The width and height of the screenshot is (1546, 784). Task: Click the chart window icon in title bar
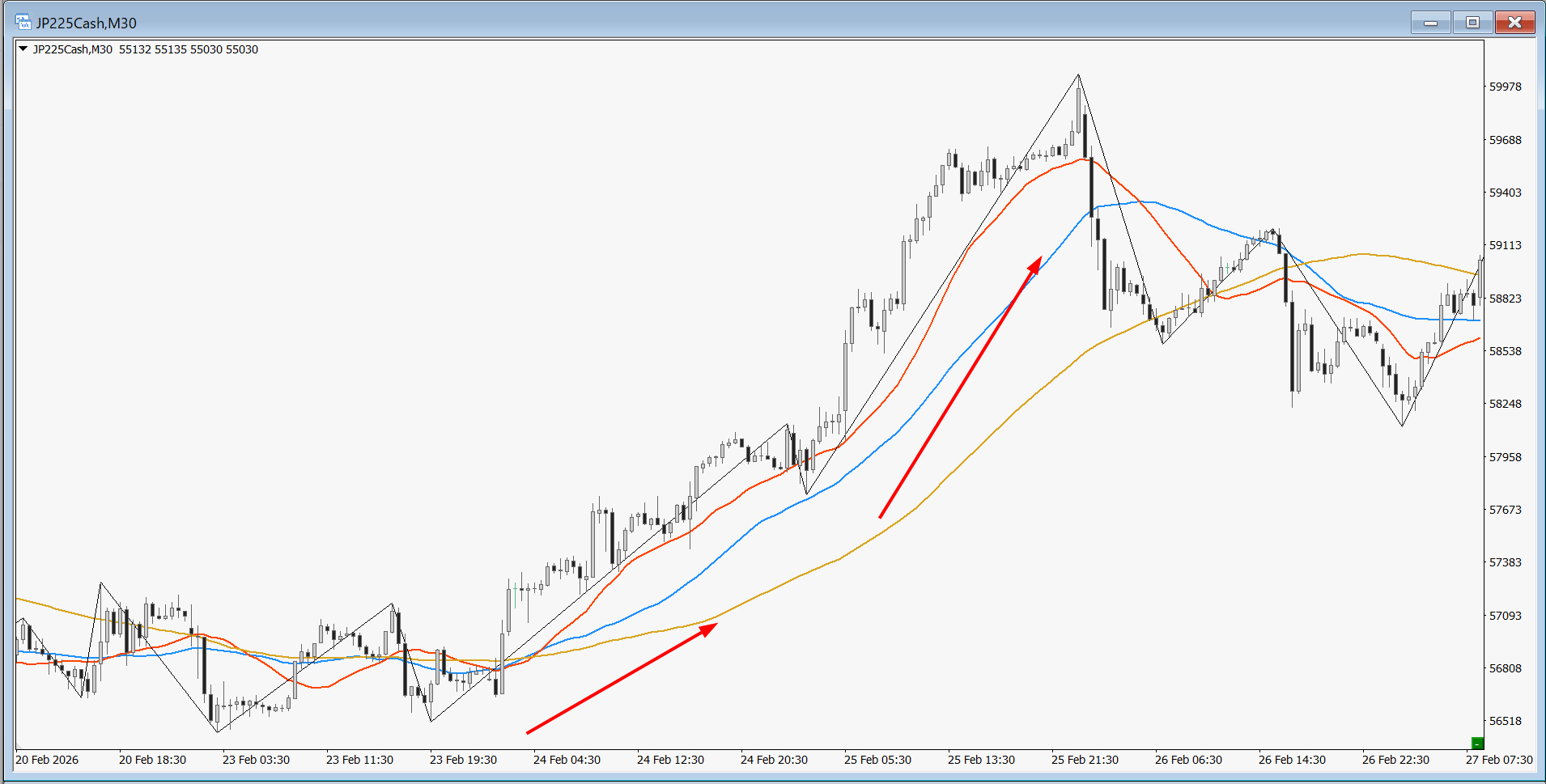23,22
